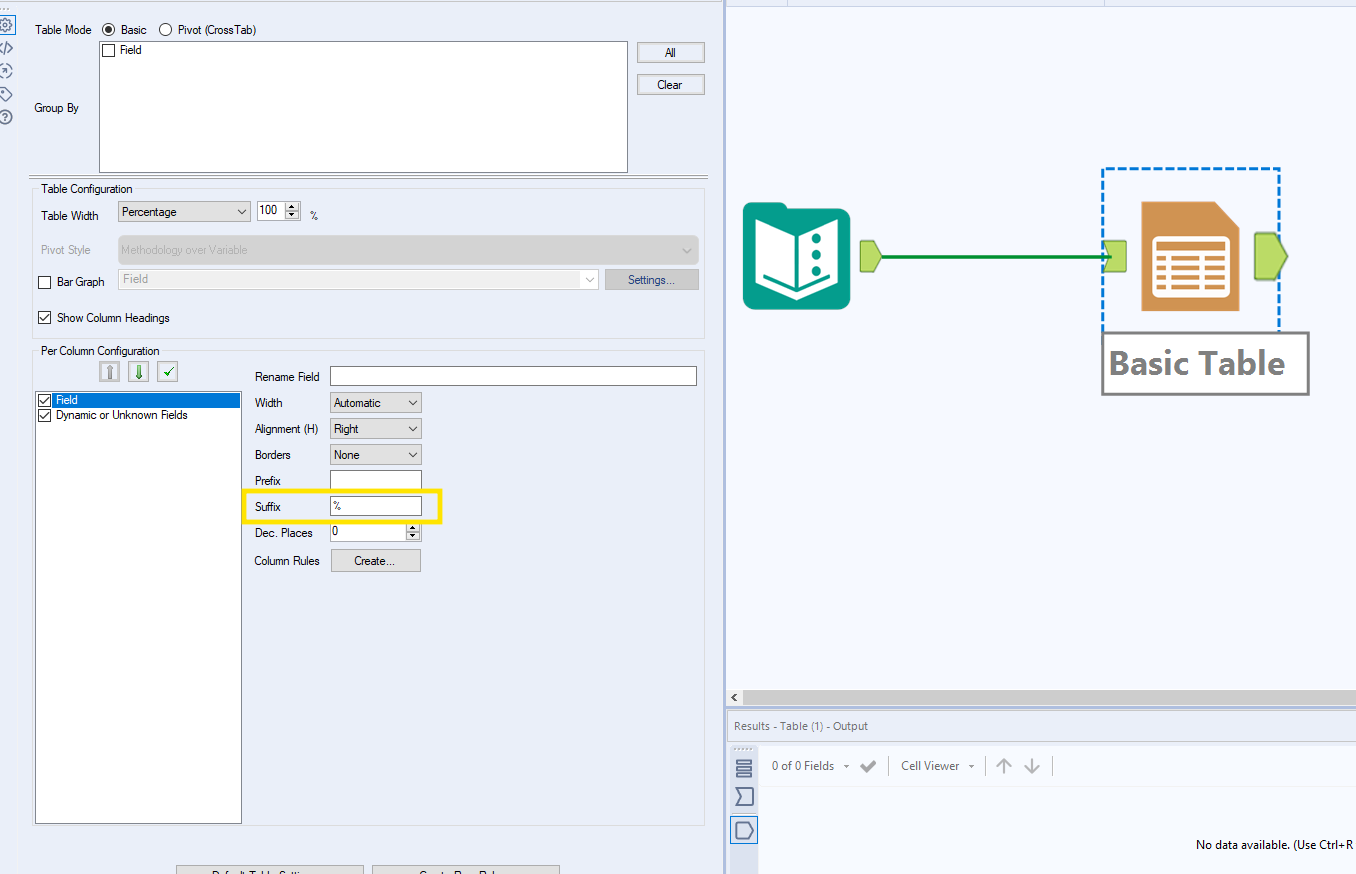Enable the Bar Graph checkbox
1356x874 pixels.
click(44, 282)
